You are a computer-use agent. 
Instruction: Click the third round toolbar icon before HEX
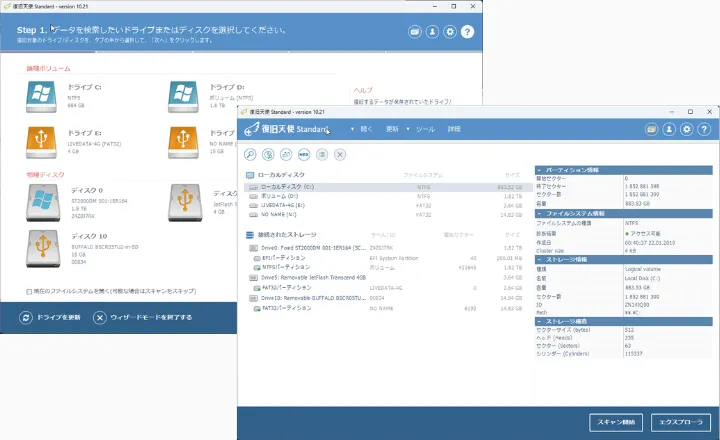point(286,155)
